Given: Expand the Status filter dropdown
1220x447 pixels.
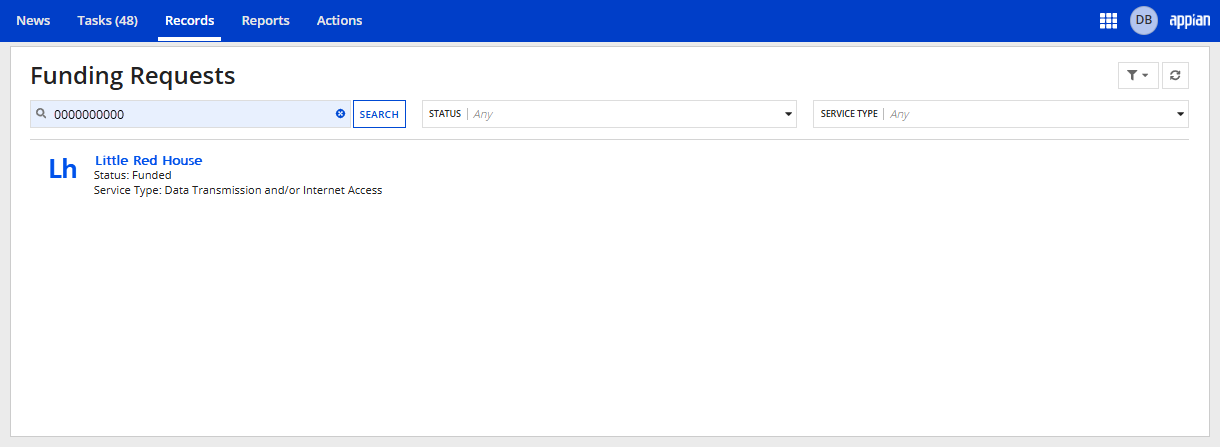Looking at the screenshot, I should click(609, 114).
